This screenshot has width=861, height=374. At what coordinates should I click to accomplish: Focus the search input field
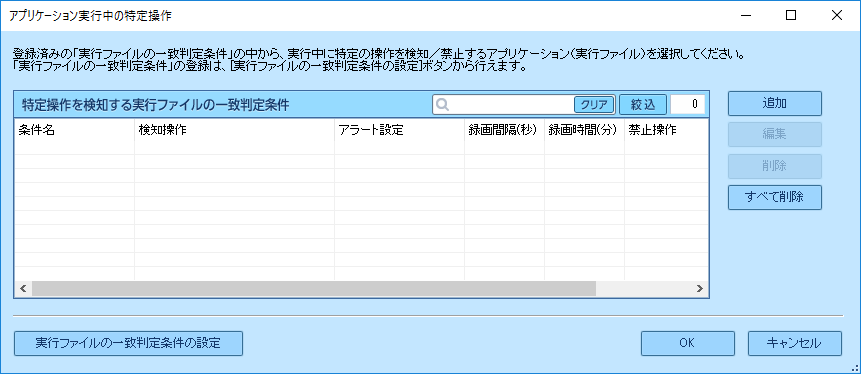point(512,104)
